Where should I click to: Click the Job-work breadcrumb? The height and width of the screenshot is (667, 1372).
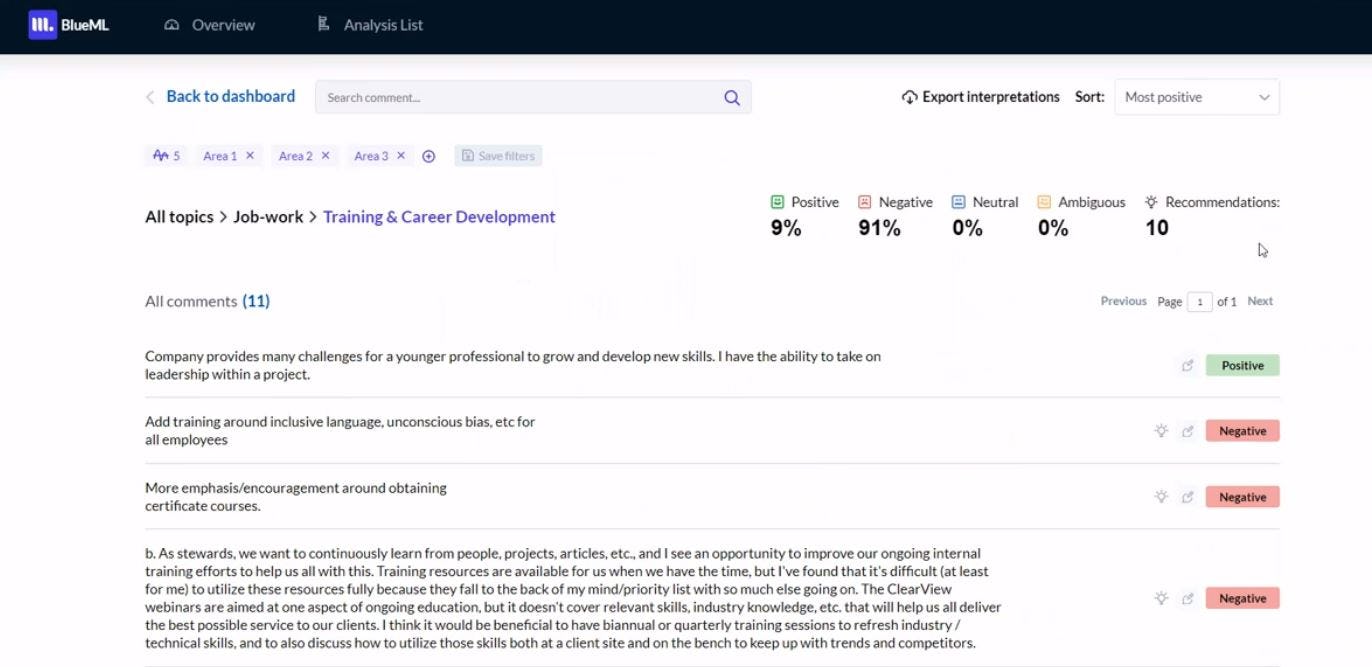pos(268,217)
